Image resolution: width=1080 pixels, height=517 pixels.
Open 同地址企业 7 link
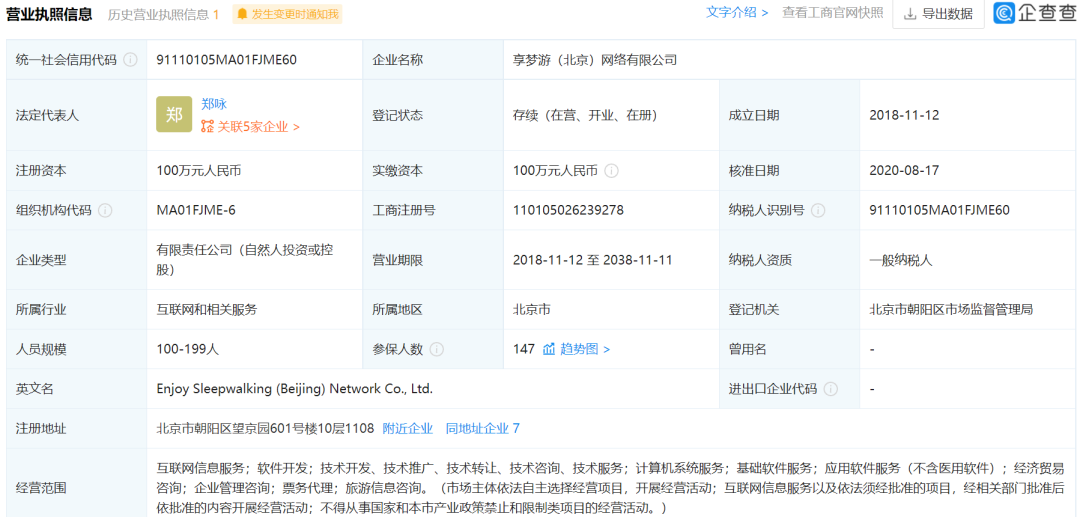[x=483, y=428]
